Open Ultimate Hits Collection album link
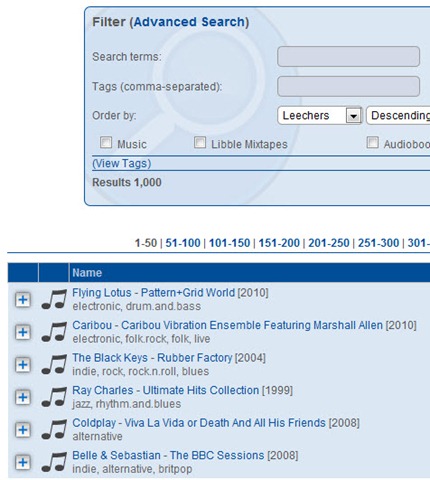 click(x=201, y=390)
